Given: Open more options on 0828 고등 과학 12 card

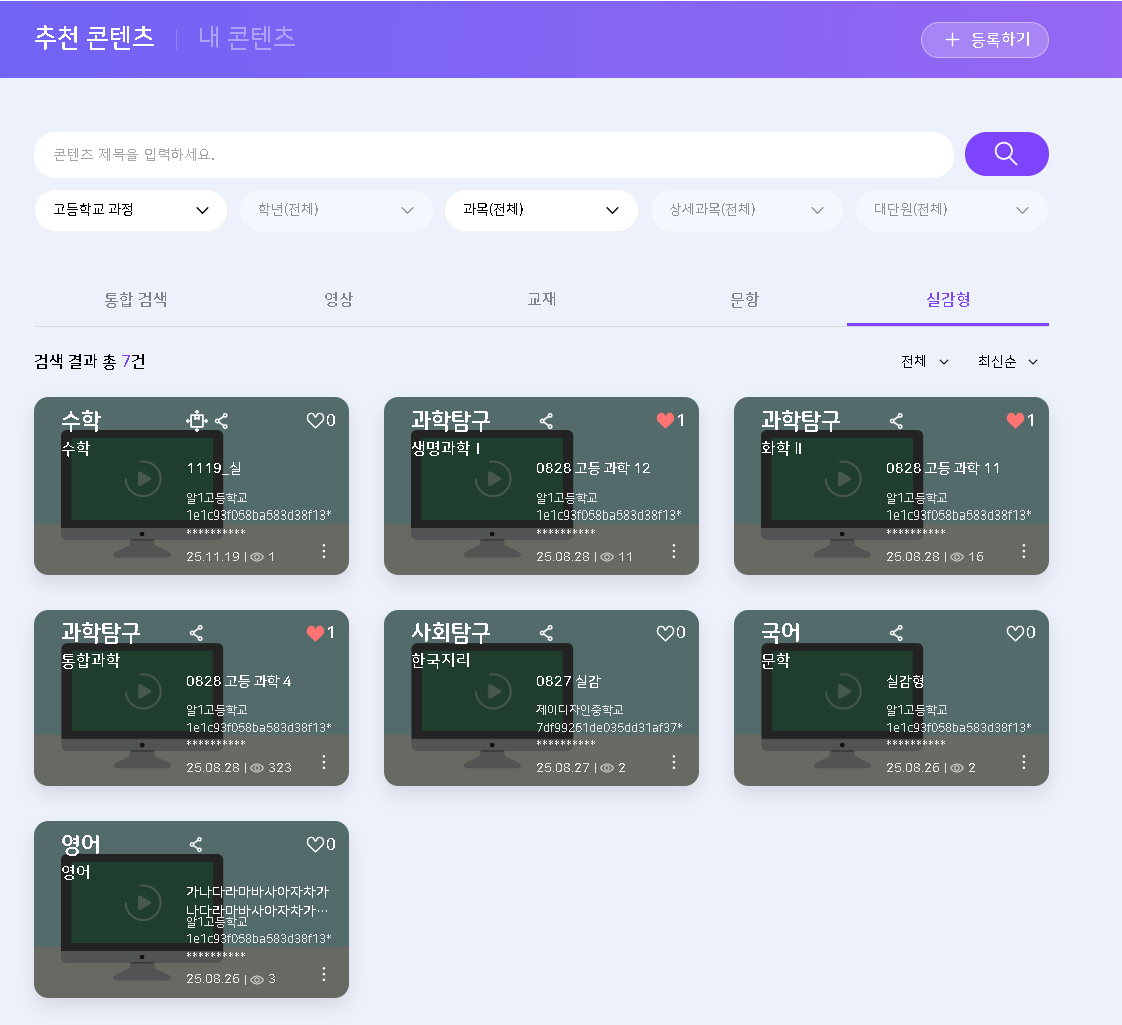Looking at the screenshot, I should [674, 551].
